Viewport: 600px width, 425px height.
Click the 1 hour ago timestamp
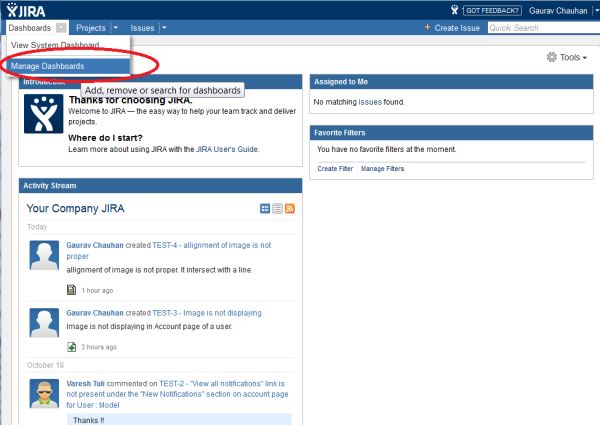97,291
